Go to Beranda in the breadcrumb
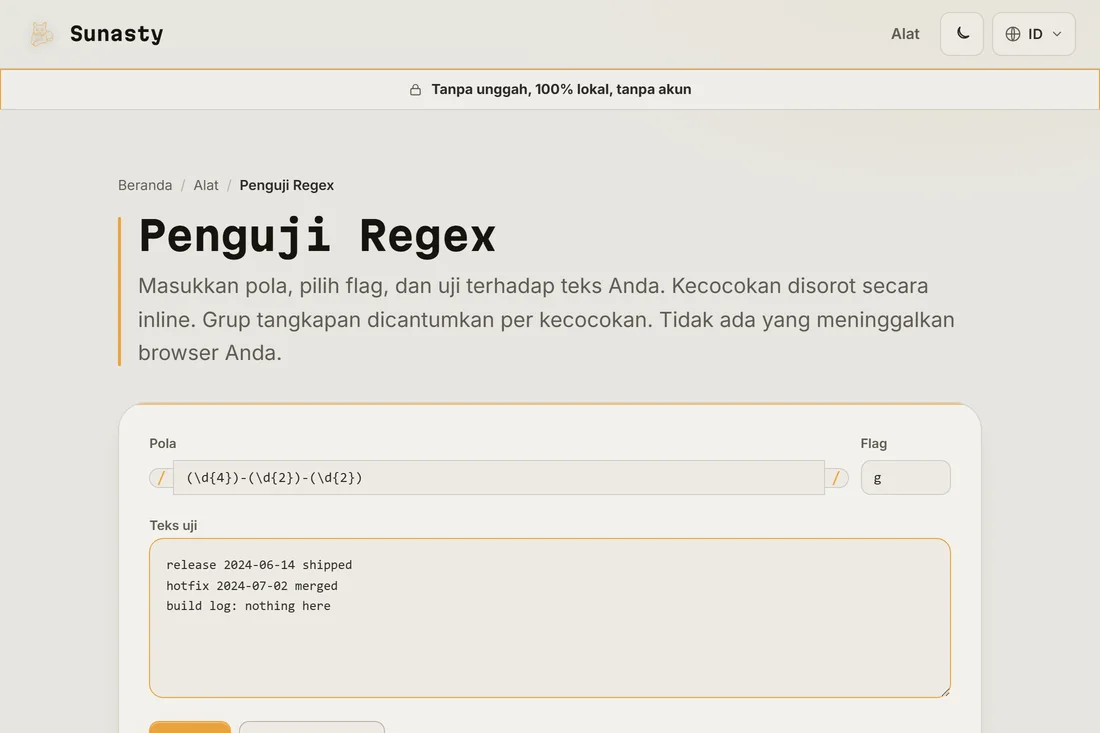 pyautogui.click(x=145, y=185)
